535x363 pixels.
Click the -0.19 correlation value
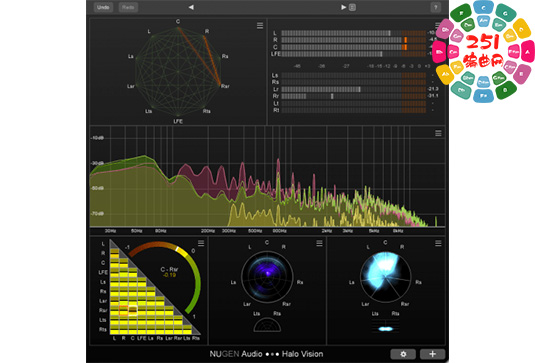click(x=169, y=275)
